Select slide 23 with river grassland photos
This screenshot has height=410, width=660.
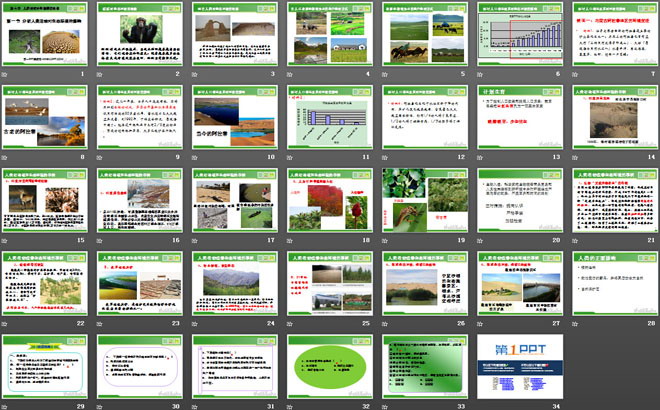tap(140, 283)
